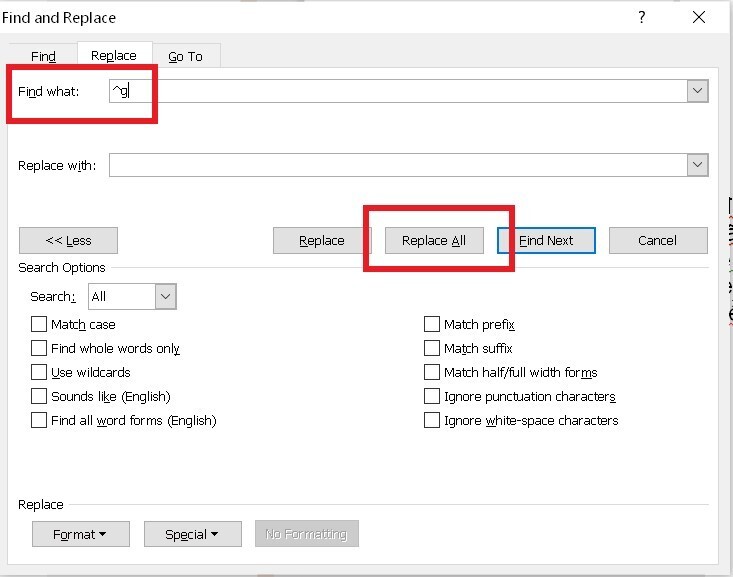This screenshot has height=577, width=733.
Task: Enable Ignore punctuation characters option
Action: 431,396
